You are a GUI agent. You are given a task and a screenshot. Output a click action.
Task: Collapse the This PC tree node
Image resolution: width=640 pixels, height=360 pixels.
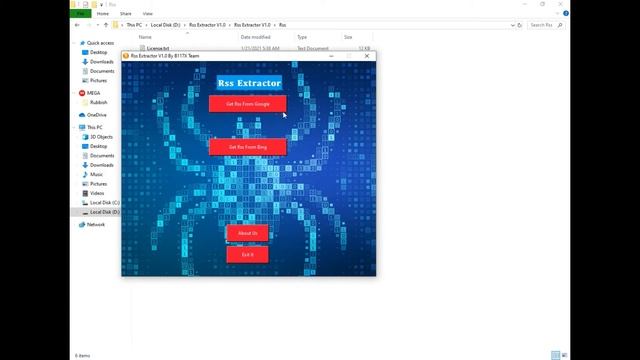click(x=74, y=127)
